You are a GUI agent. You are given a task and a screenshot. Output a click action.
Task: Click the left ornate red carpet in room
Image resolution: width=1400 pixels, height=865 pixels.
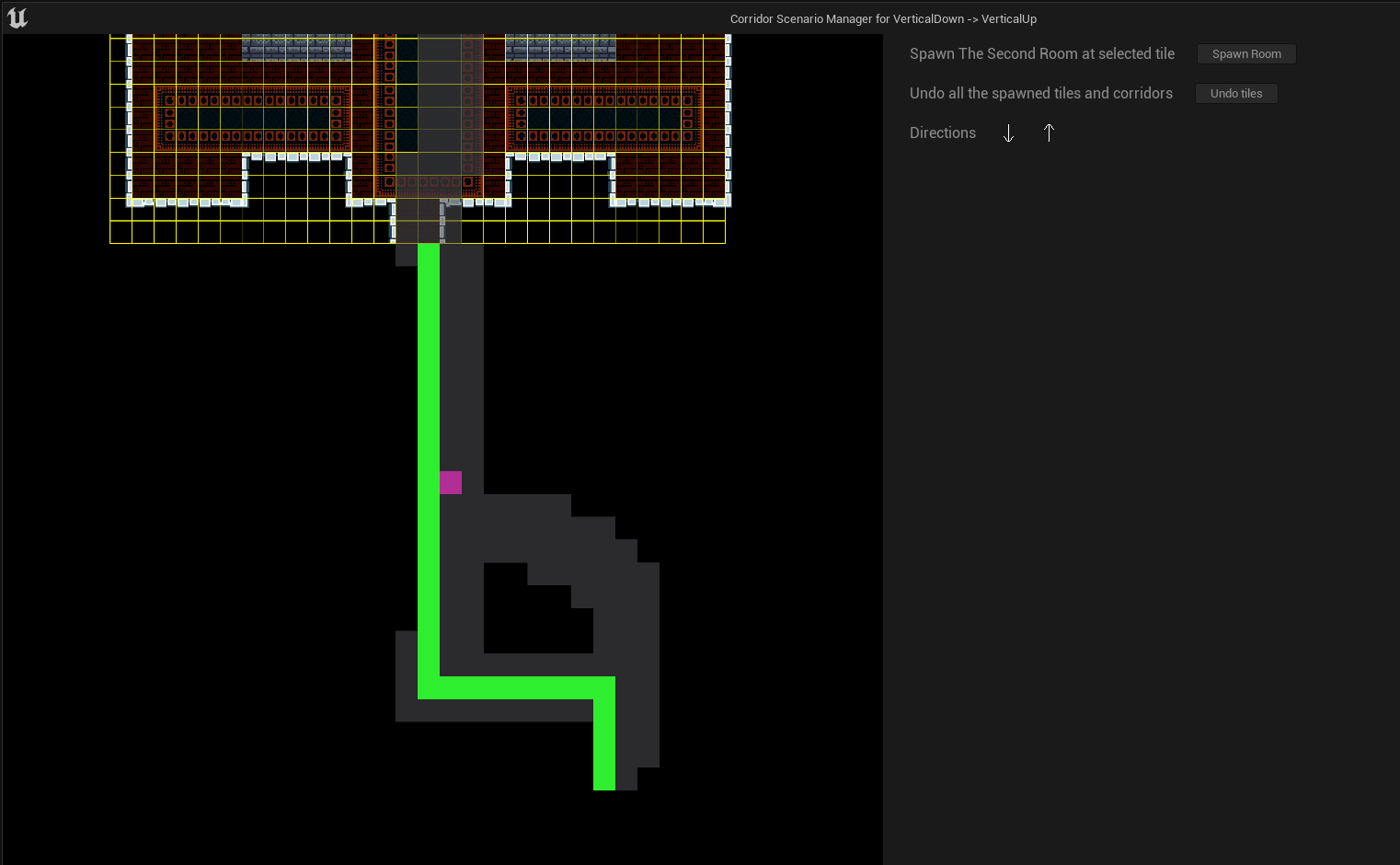pyautogui.click(x=253, y=118)
